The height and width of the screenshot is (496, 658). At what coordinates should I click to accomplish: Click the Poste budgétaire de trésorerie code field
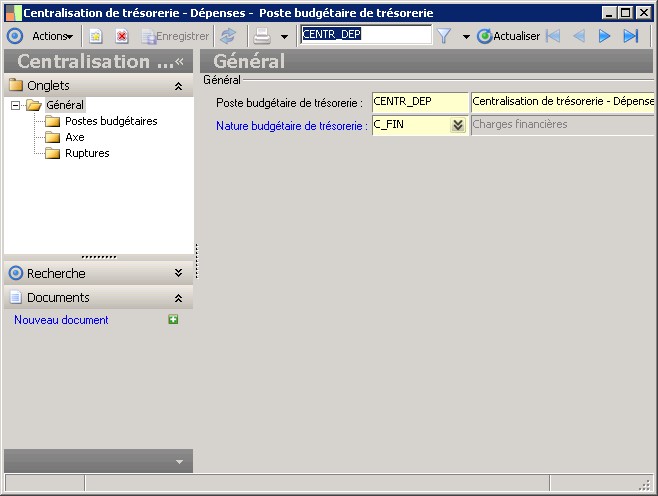[x=420, y=102]
